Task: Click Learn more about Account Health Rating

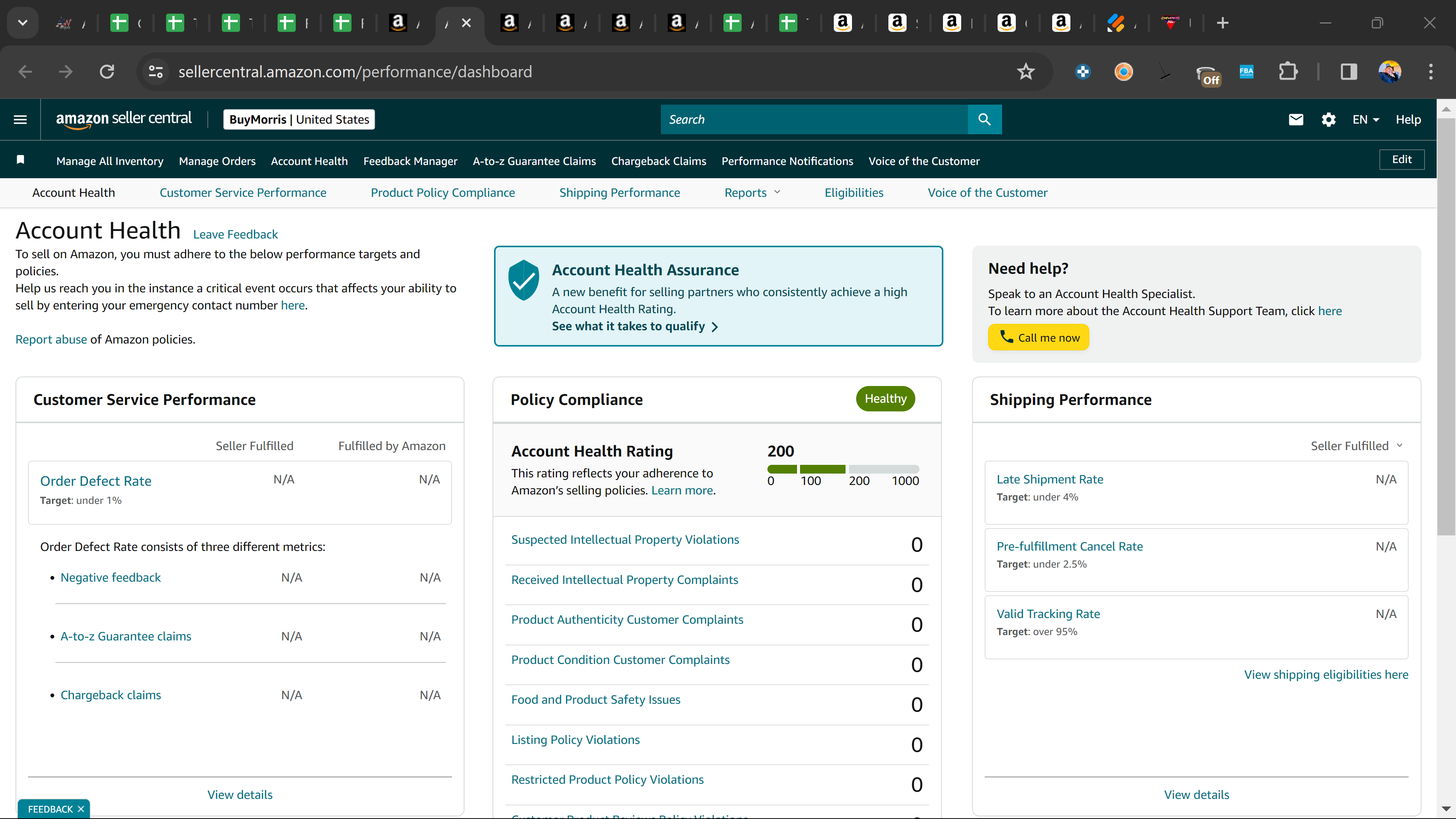Action: (x=682, y=490)
